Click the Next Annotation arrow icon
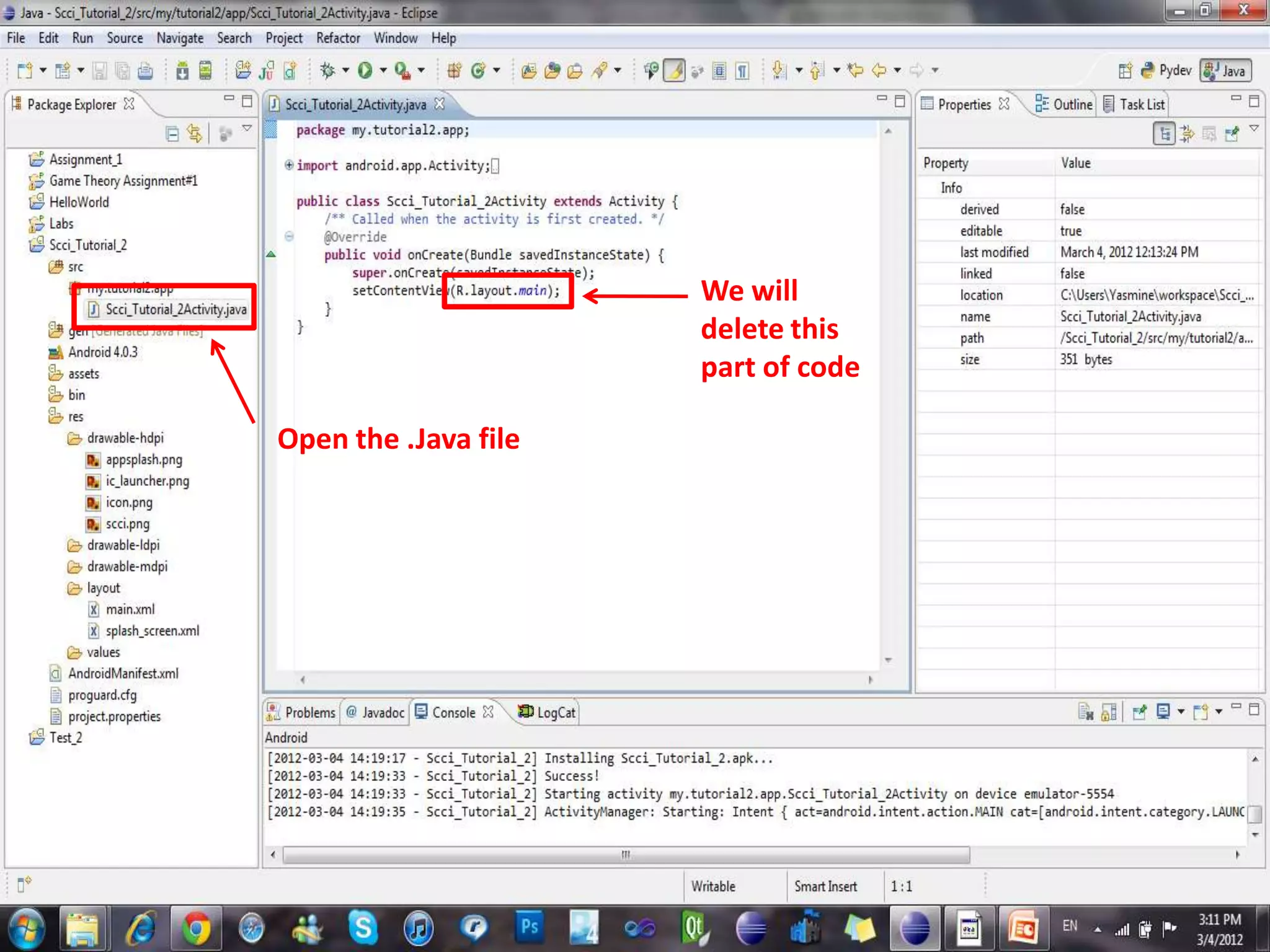Screen dimensions: 1270x952 (779, 71)
